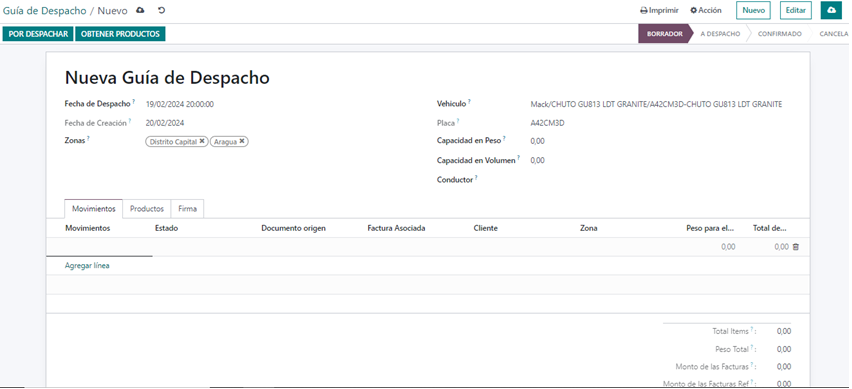Select the A DESPACHO status stage

tap(720, 34)
